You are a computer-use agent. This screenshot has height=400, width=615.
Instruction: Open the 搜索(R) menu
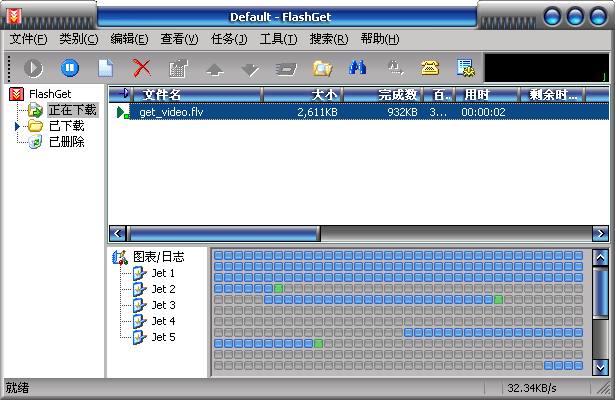(329, 39)
